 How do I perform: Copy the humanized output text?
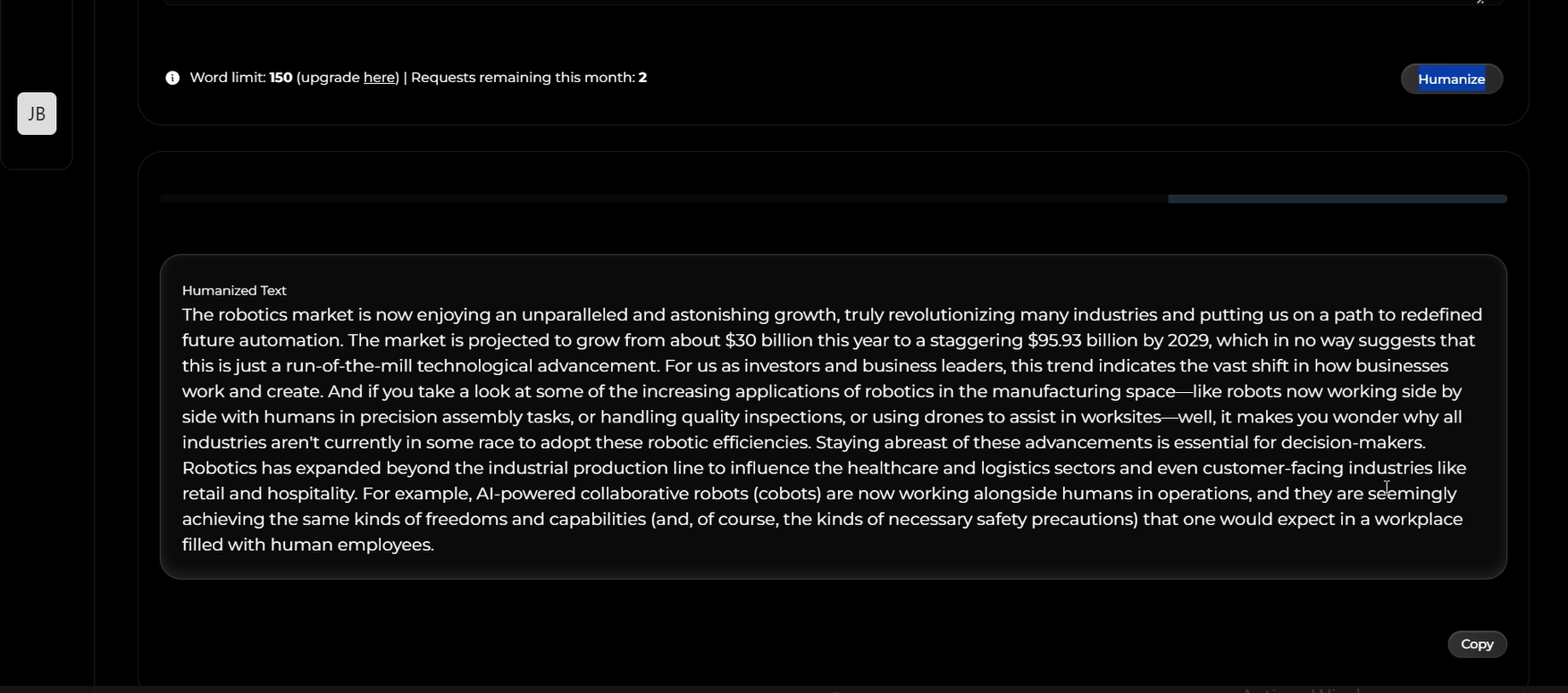[x=1476, y=644]
